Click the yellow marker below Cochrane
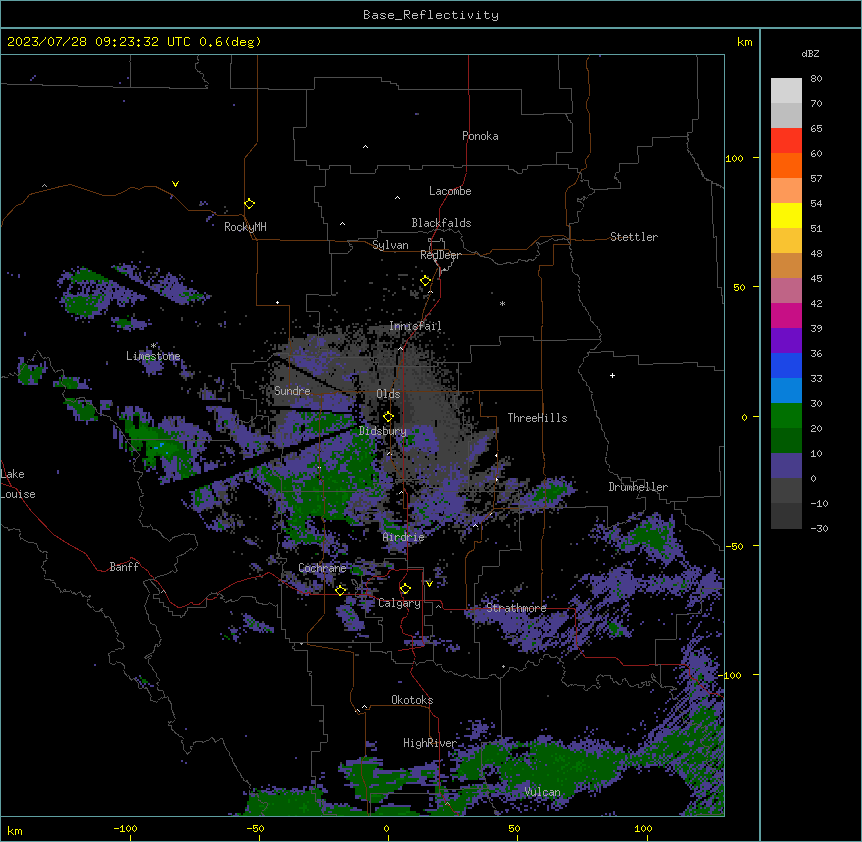 point(340,590)
